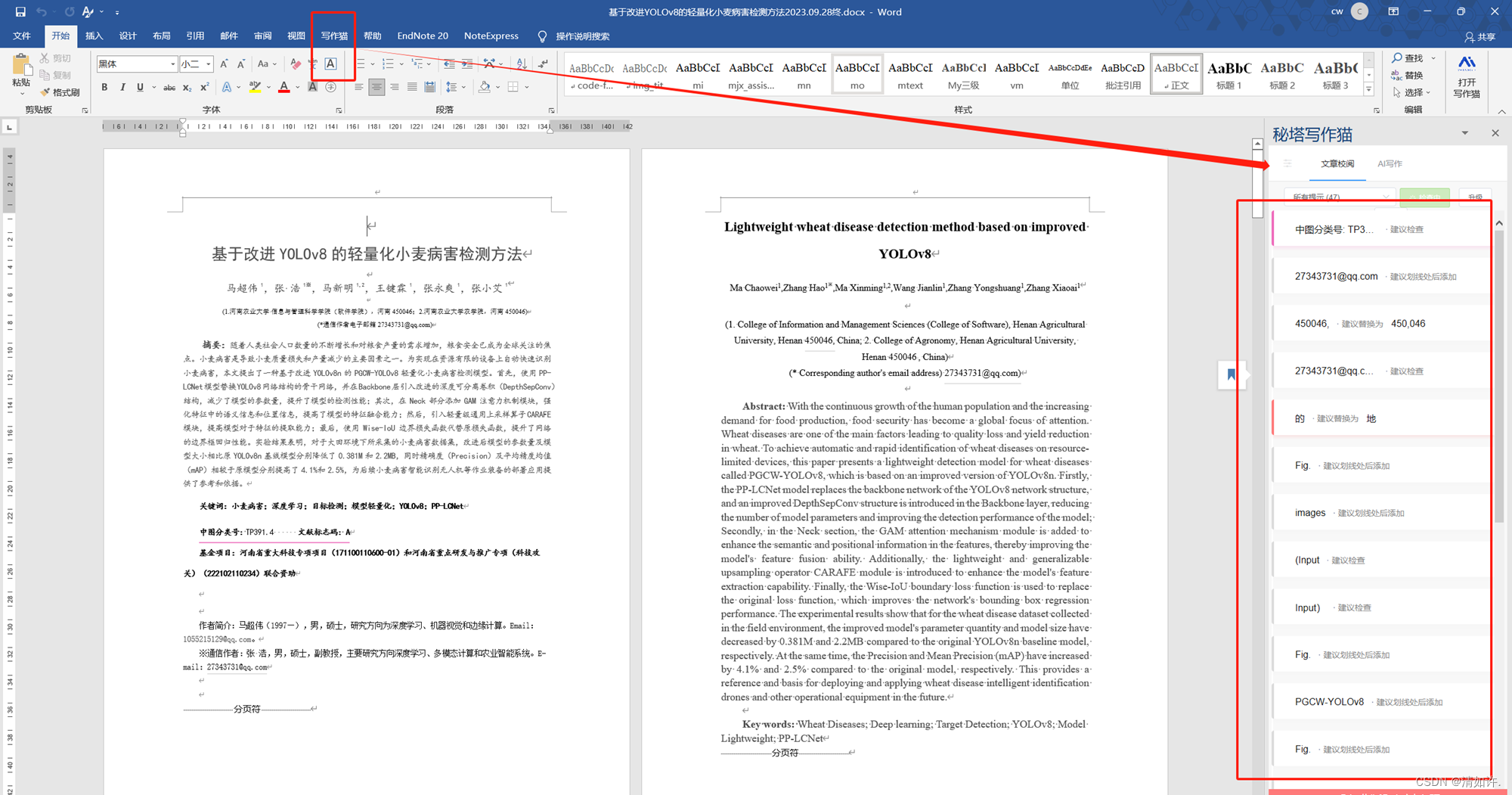Screen dimensions: 1512x795
Task: Toggle Subscript formatting
Action: point(187,87)
